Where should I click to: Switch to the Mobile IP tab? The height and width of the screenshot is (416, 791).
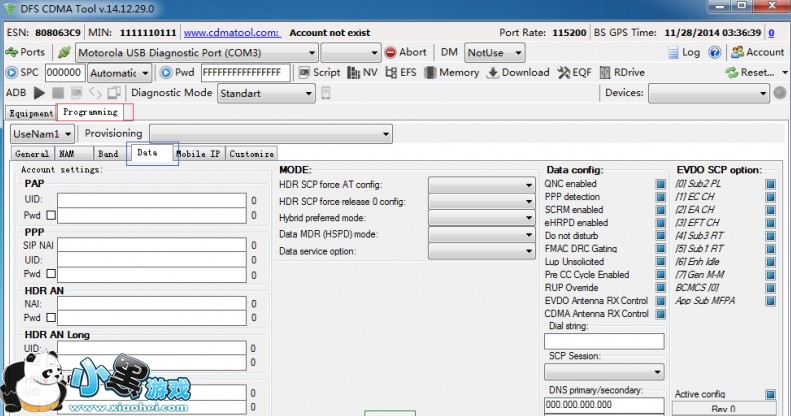(198, 154)
